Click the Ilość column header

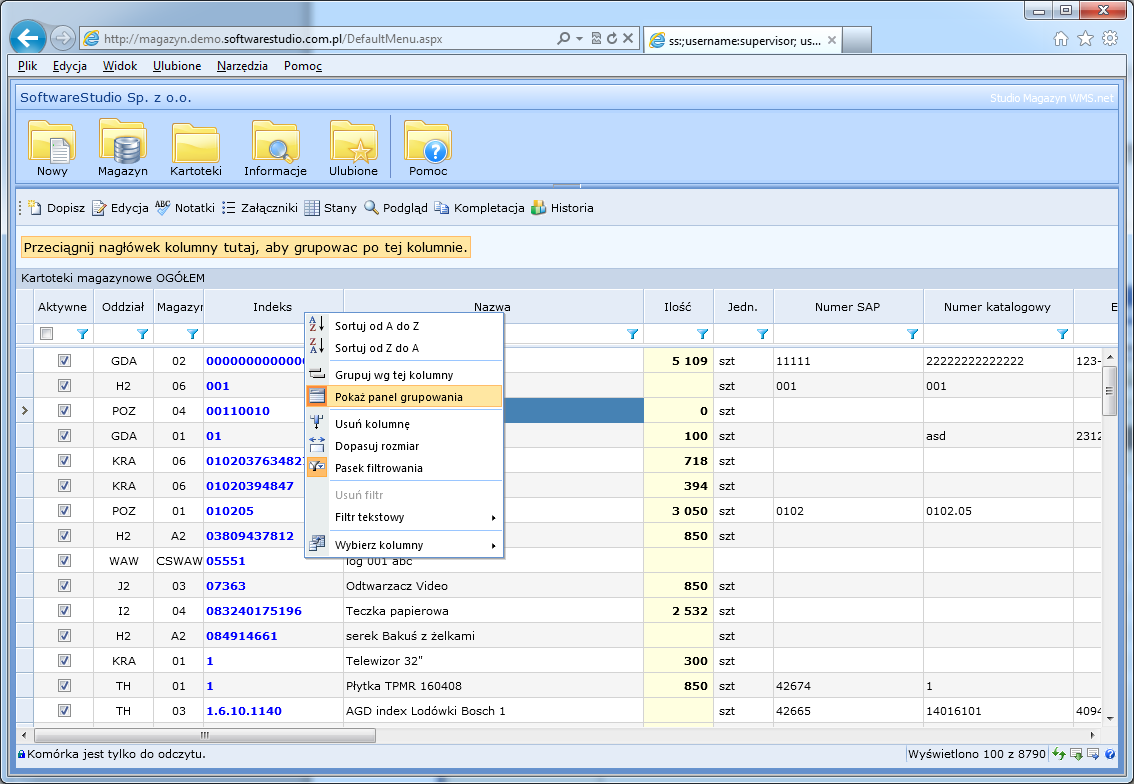(678, 307)
